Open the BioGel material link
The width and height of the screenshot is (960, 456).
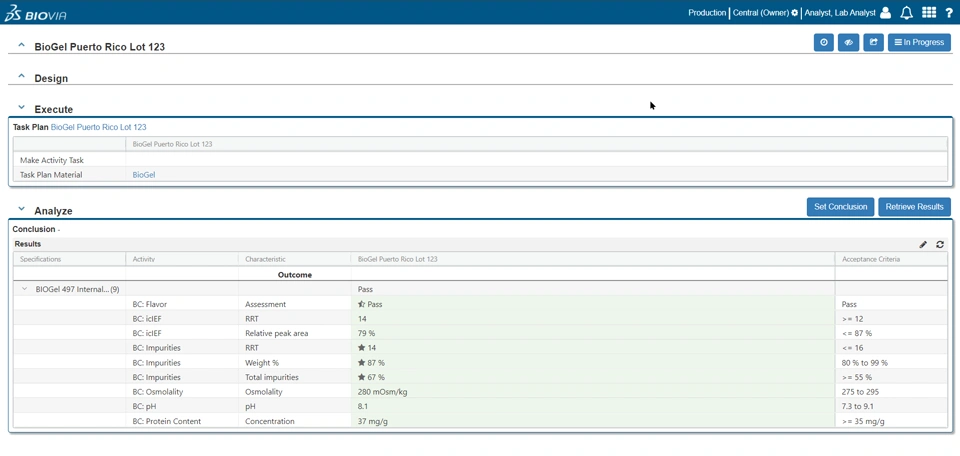[x=144, y=174]
